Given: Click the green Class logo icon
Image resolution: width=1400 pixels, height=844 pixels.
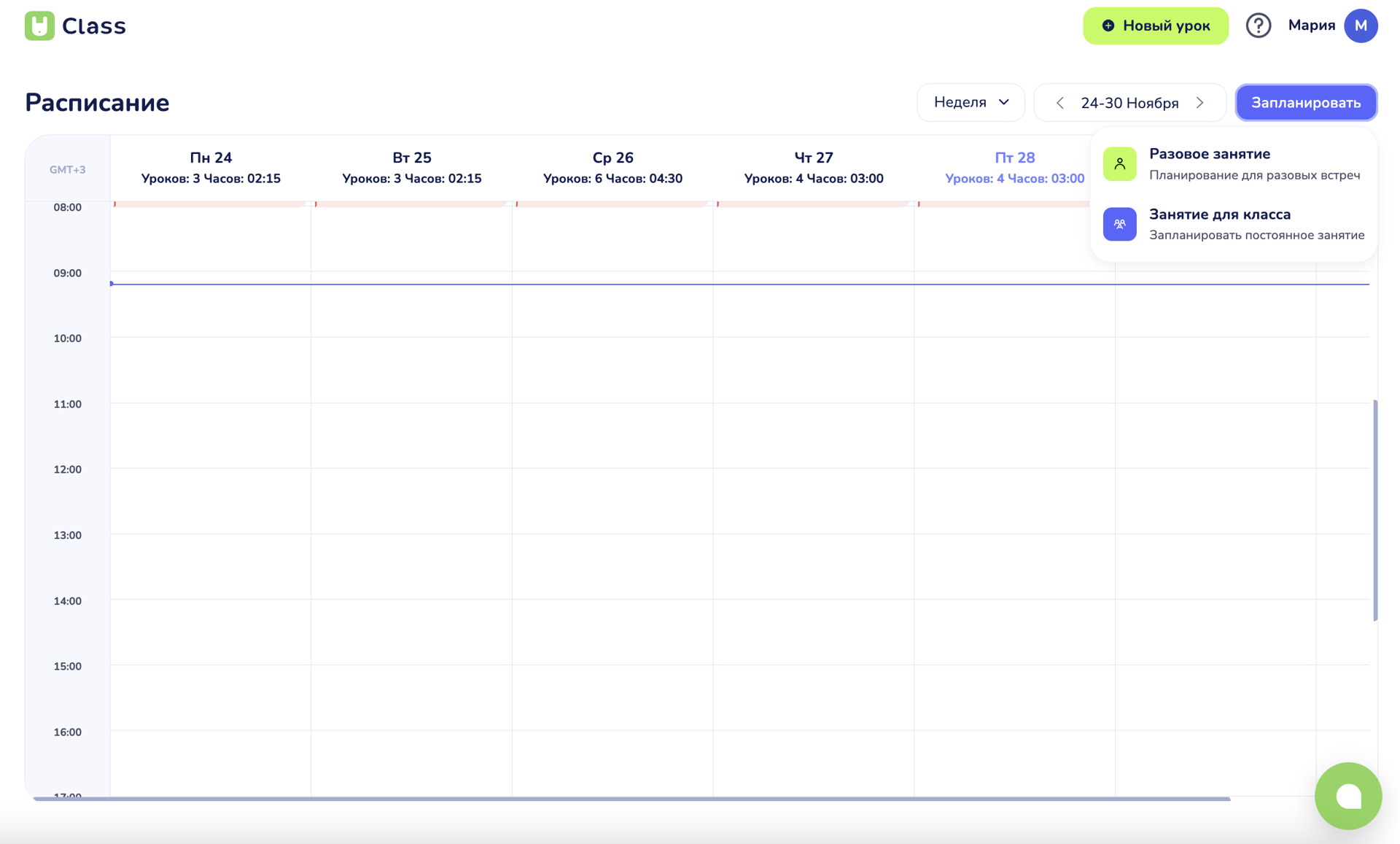Looking at the screenshot, I should click(x=39, y=26).
